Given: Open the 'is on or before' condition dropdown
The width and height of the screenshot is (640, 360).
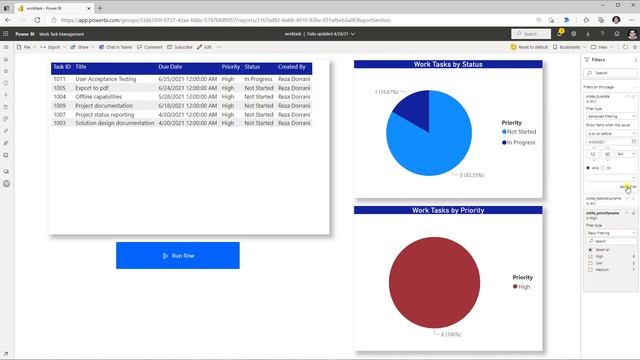Looking at the screenshot, I should click(x=611, y=133).
